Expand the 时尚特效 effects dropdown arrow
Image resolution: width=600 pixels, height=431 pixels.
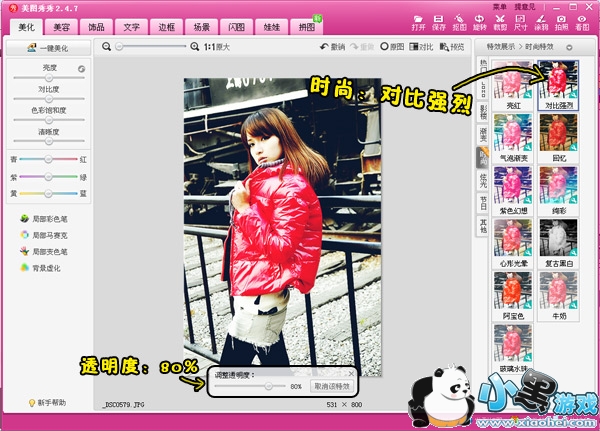569,47
